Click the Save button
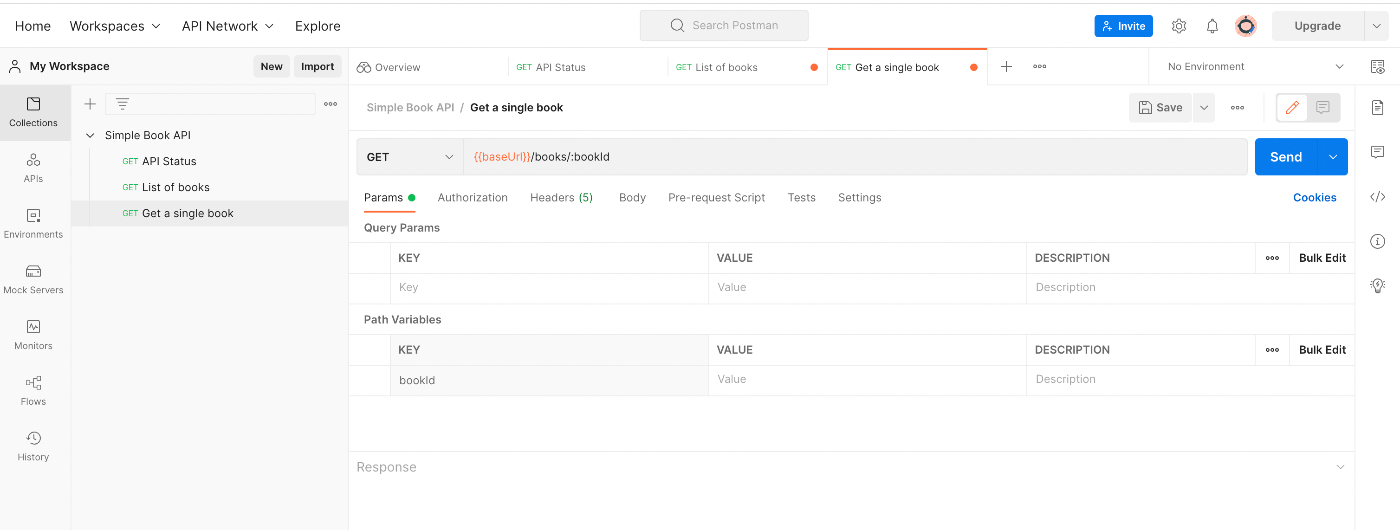 click(1160, 107)
